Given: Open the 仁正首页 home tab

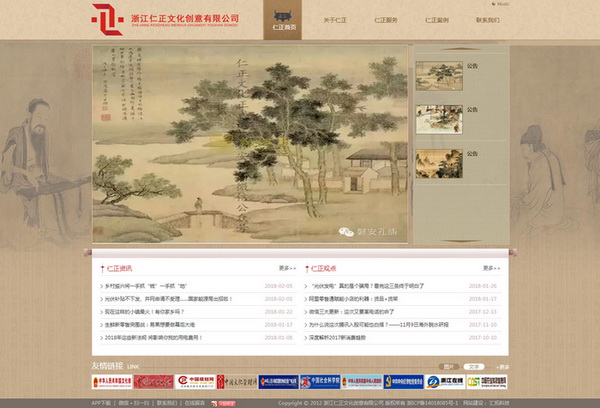Looking at the screenshot, I should pyautogui.click(x=284, y=20).
